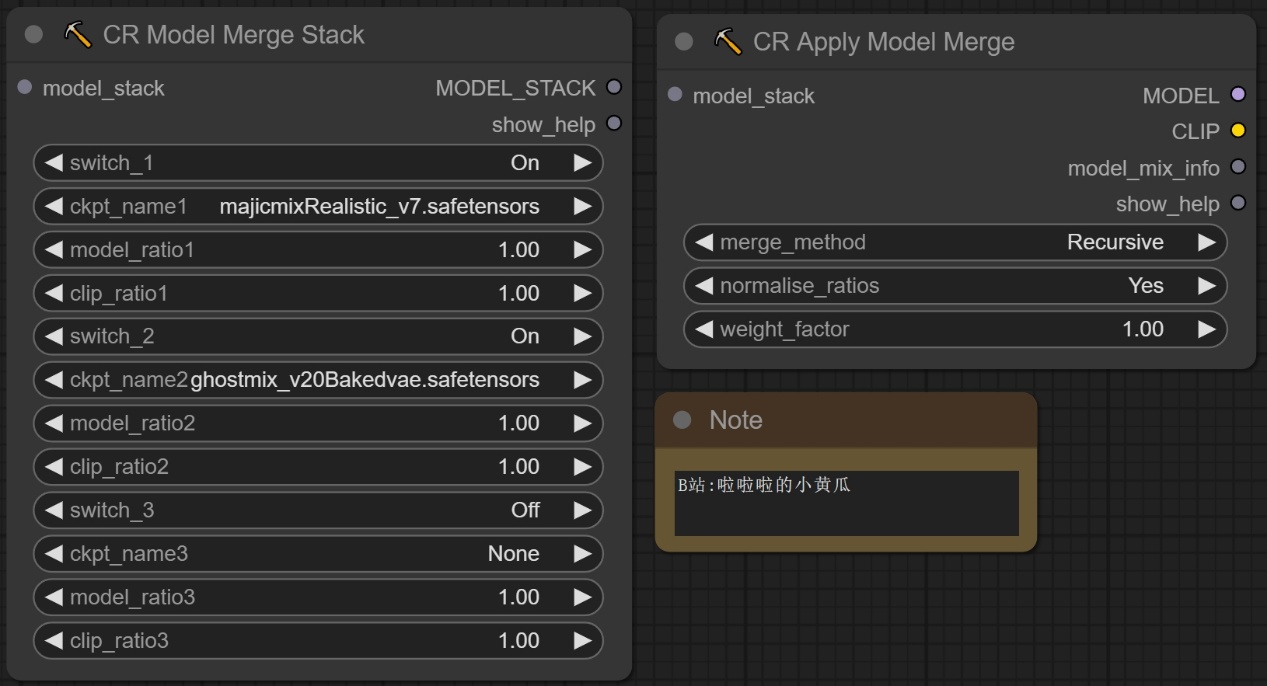Click the model_mix_info output port
This screenshot has width=1267, height=686.
coord(1238,167)
